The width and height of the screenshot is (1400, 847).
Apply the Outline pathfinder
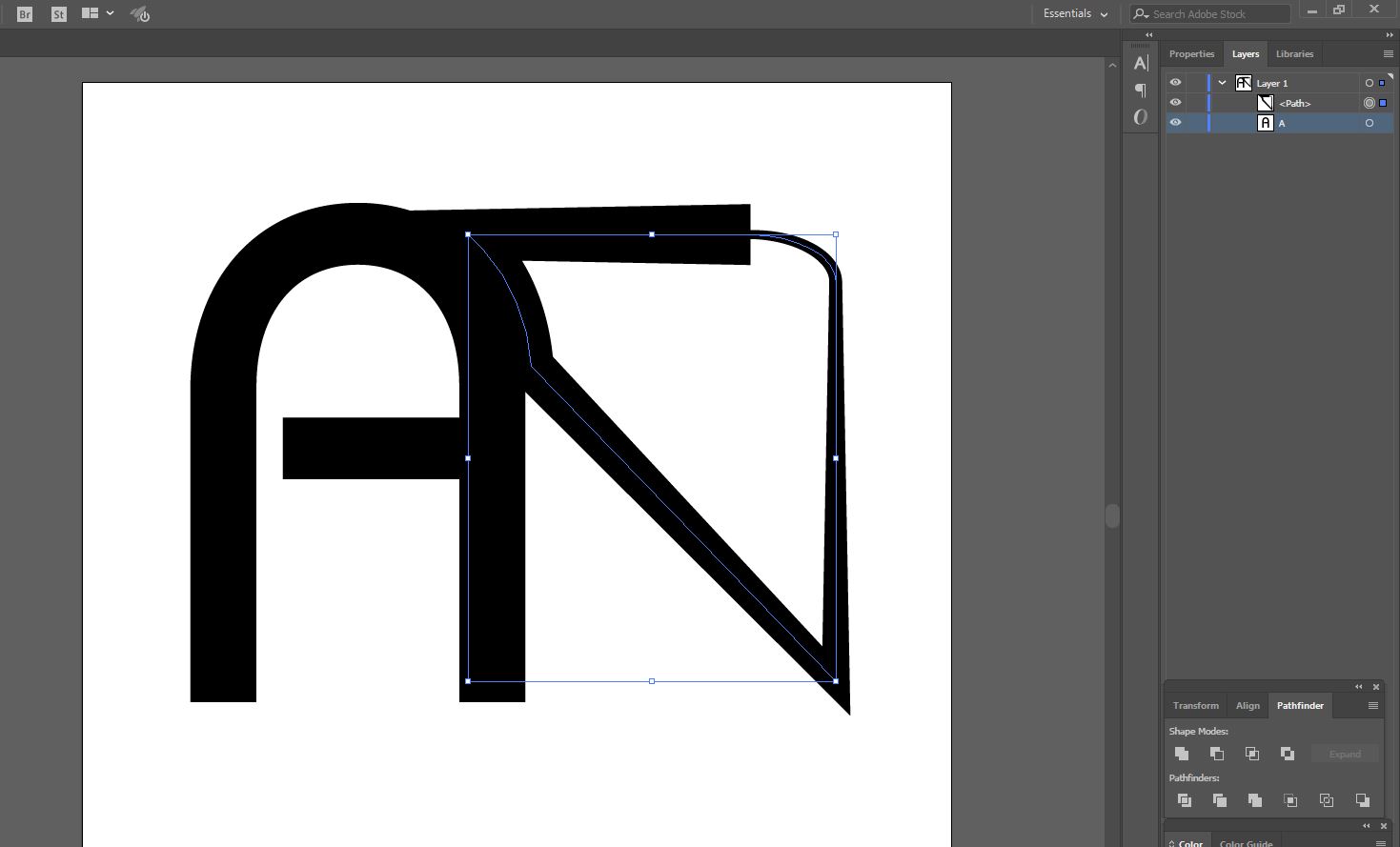pos(1327,800)
